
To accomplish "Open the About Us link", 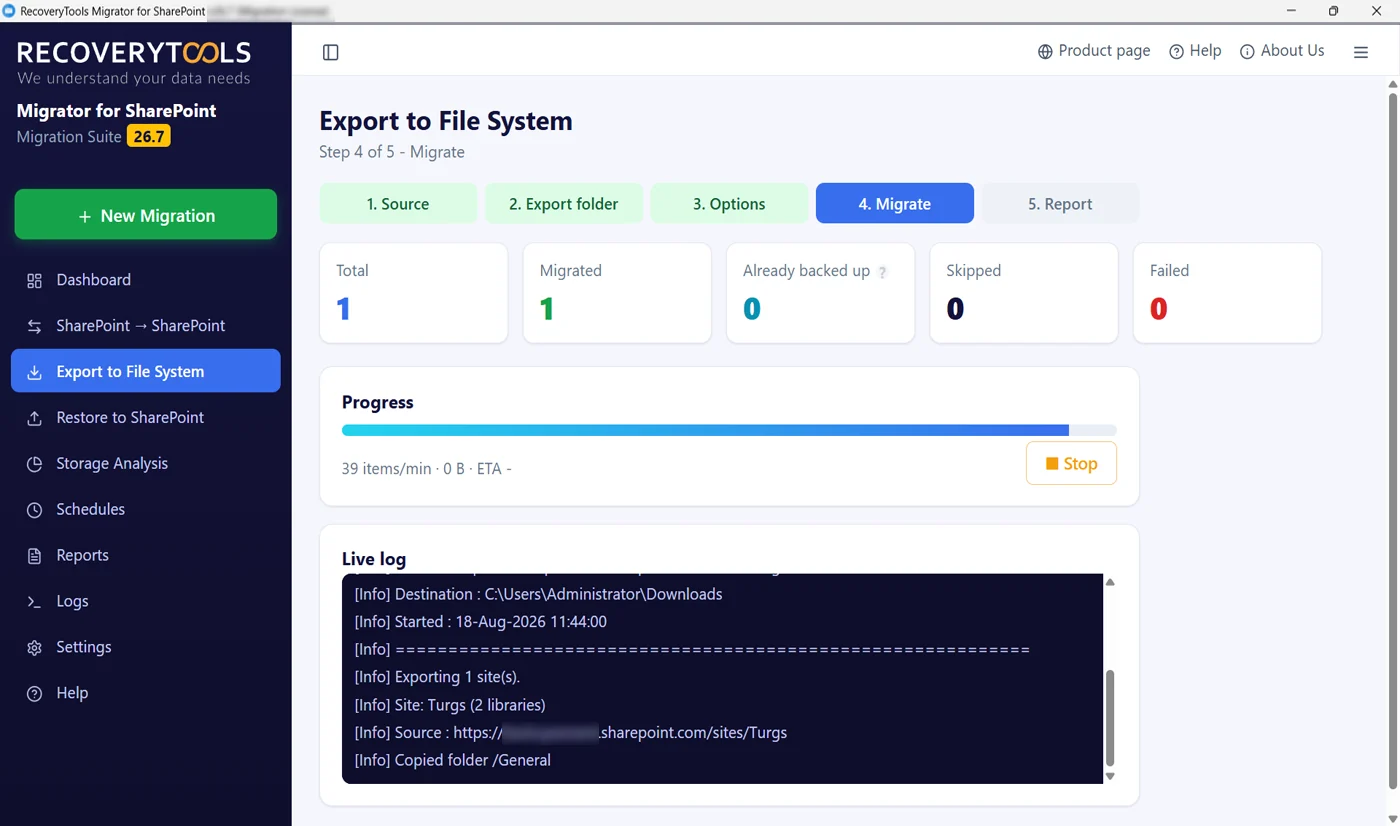I will (x=1282, y=51).
